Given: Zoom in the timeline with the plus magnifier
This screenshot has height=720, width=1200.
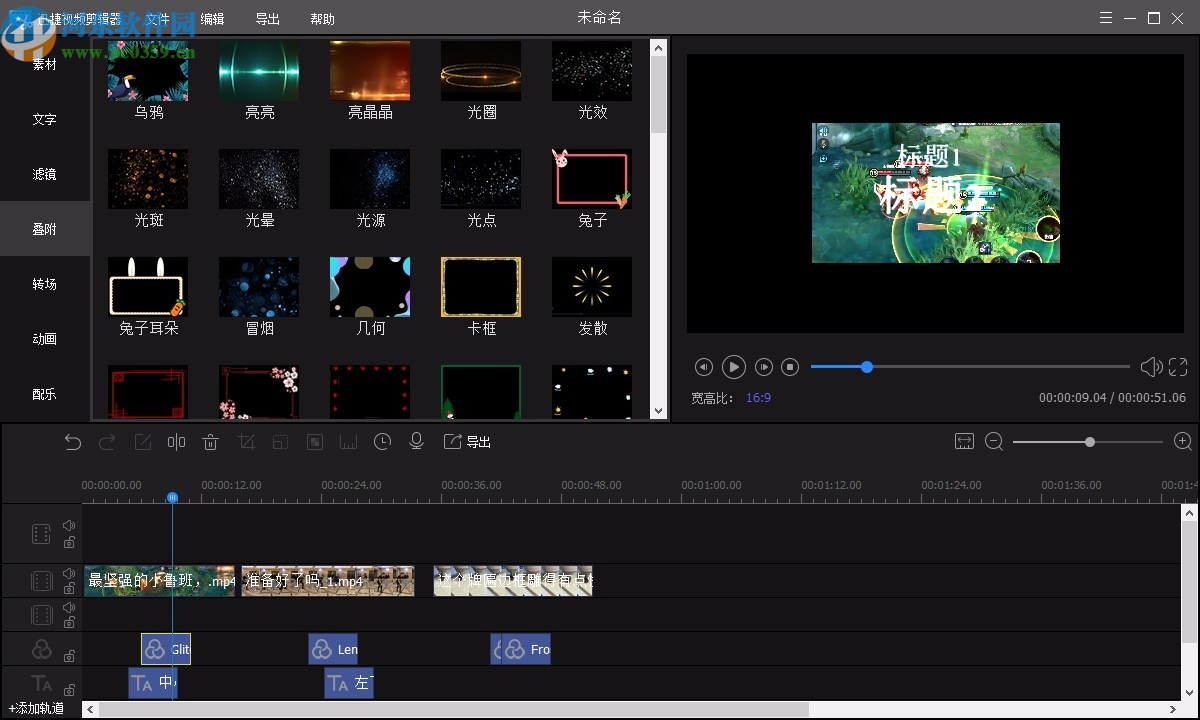Looking at the screenshot, I should pyautogui.click(x=1182, y=442).
